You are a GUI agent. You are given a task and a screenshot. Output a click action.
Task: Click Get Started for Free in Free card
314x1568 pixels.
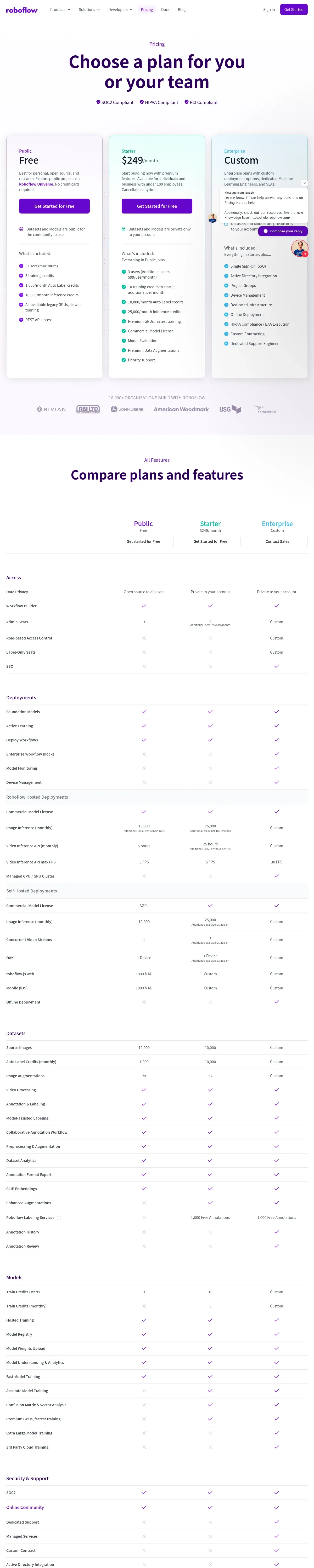pyautogui.click(x=54, y=206)
